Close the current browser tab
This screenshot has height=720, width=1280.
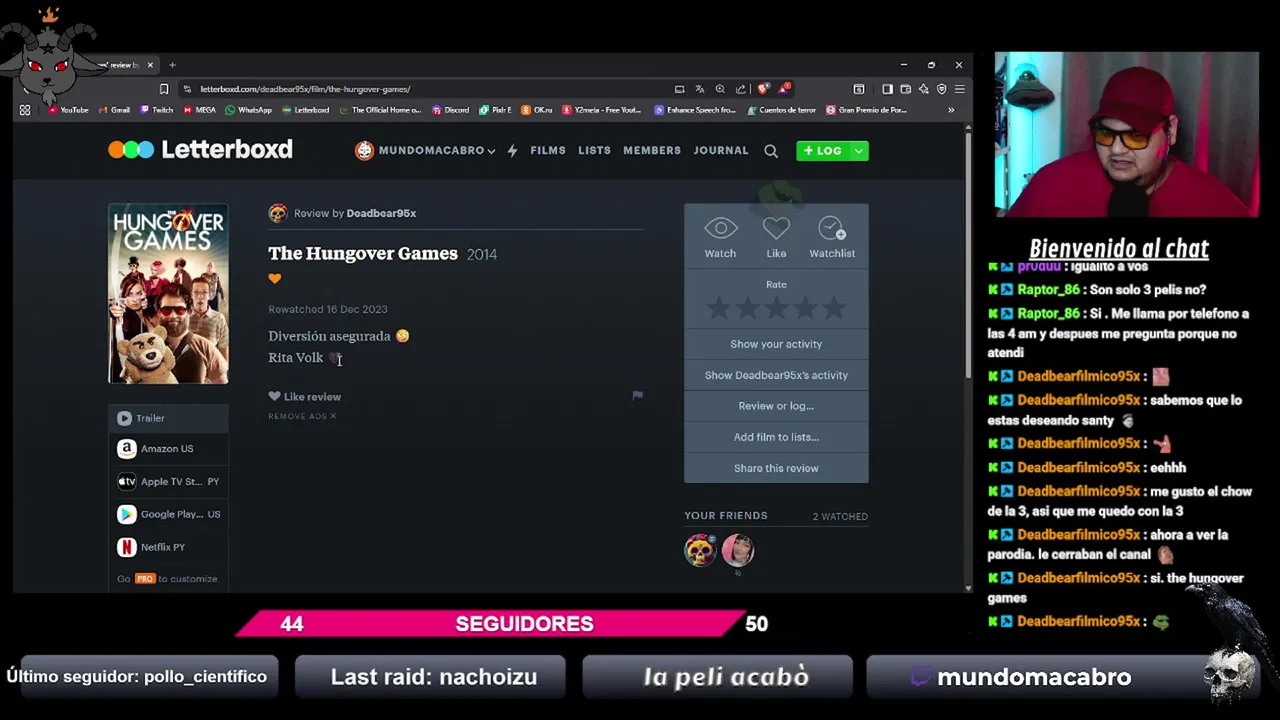[150, 65]
